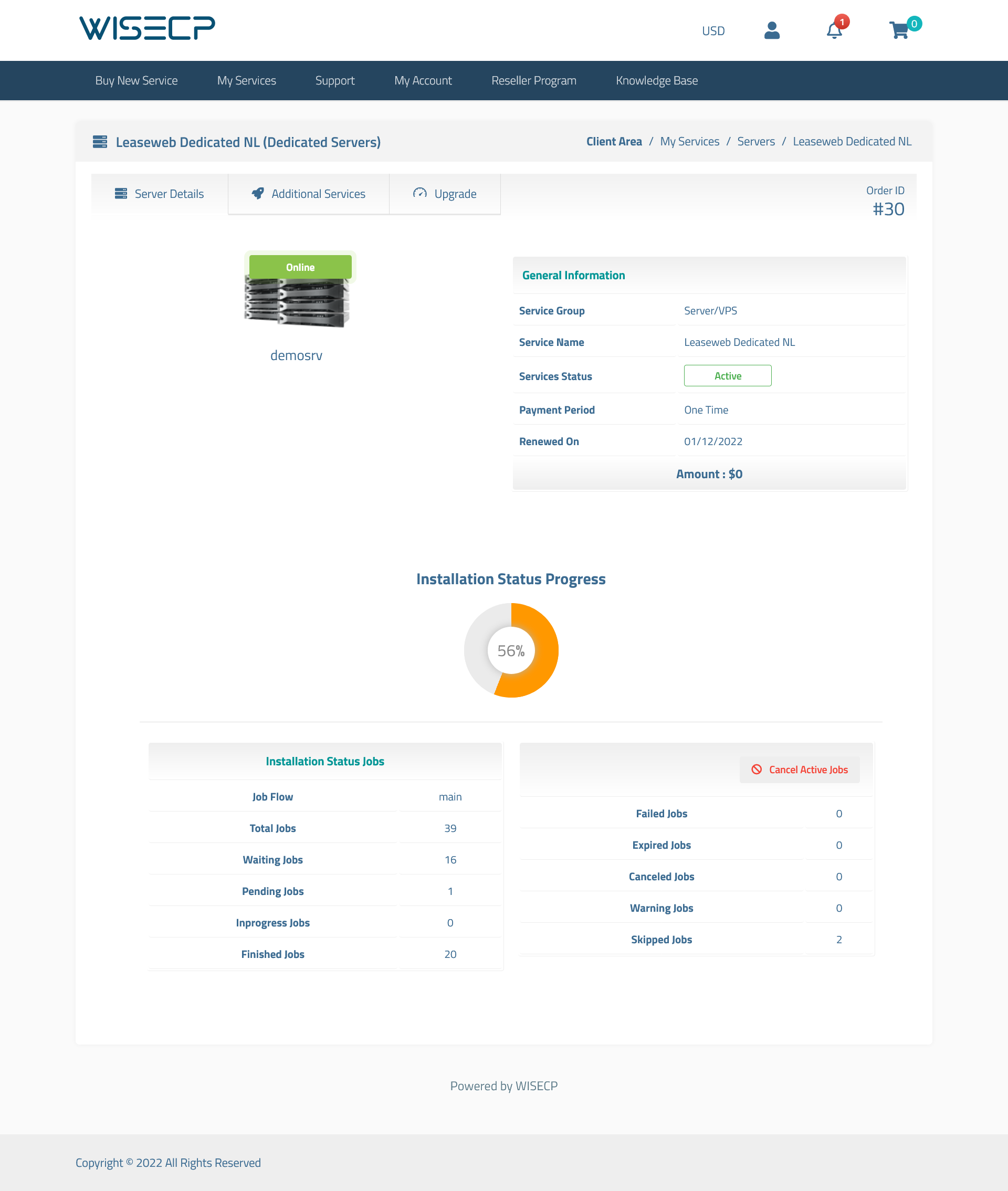Switch to the Additional Services tab
Screen dimensions: 1008x1191
(x=309, y=194)
